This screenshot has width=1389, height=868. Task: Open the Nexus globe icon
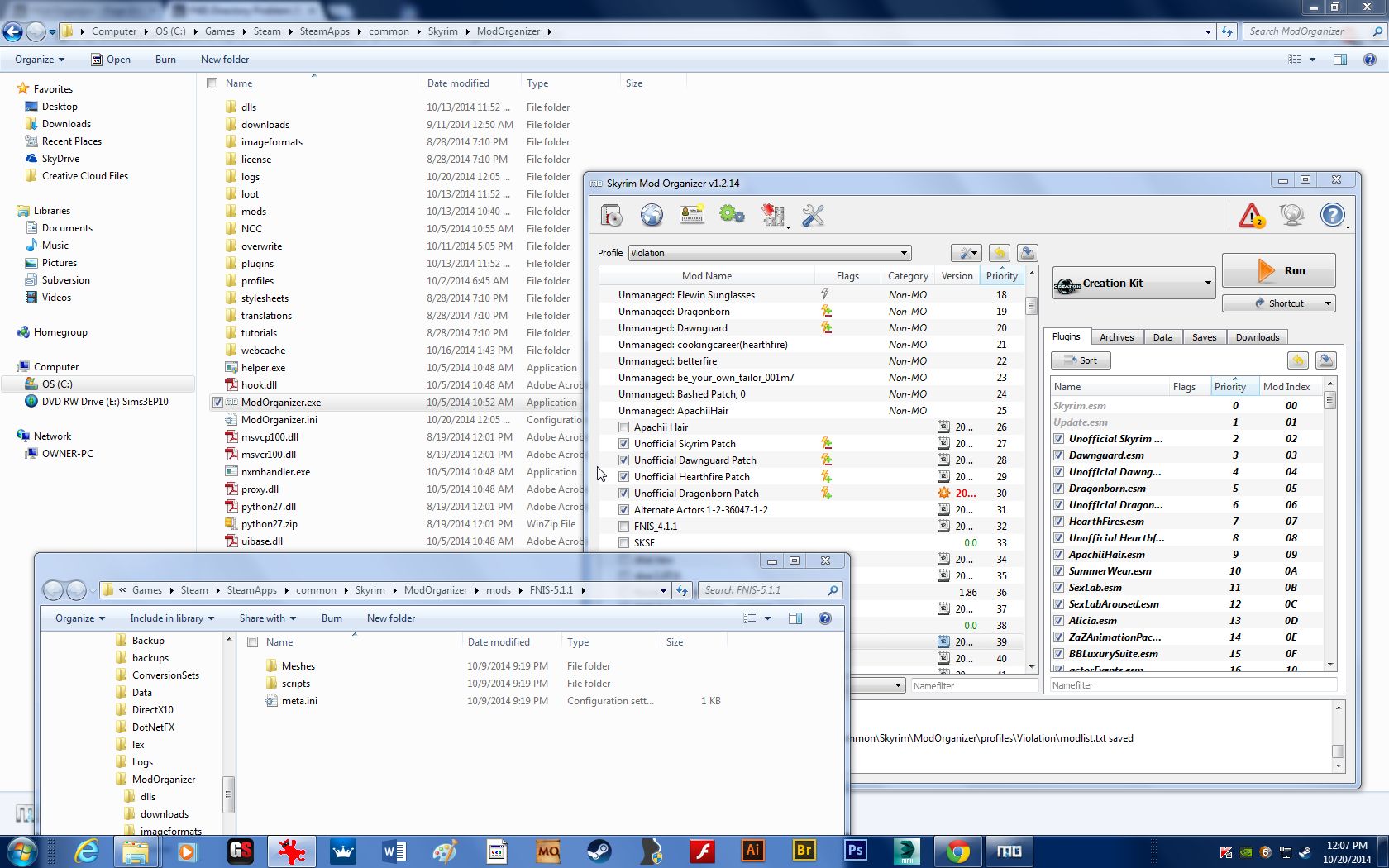coord(652,216)
